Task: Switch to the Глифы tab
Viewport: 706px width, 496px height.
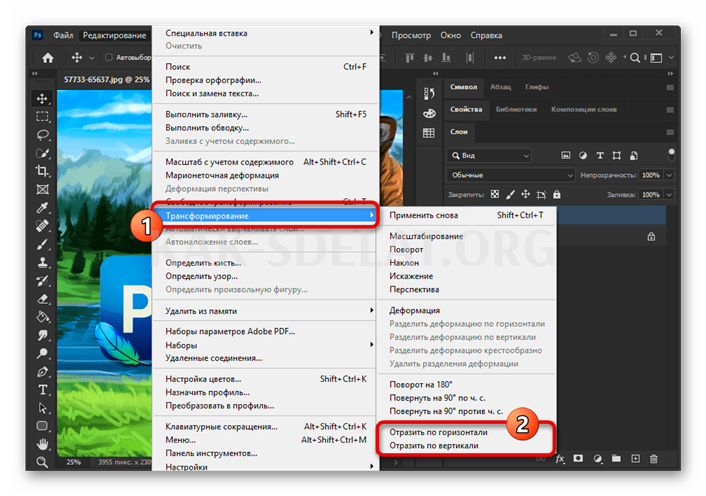Action: coord(537,87)
